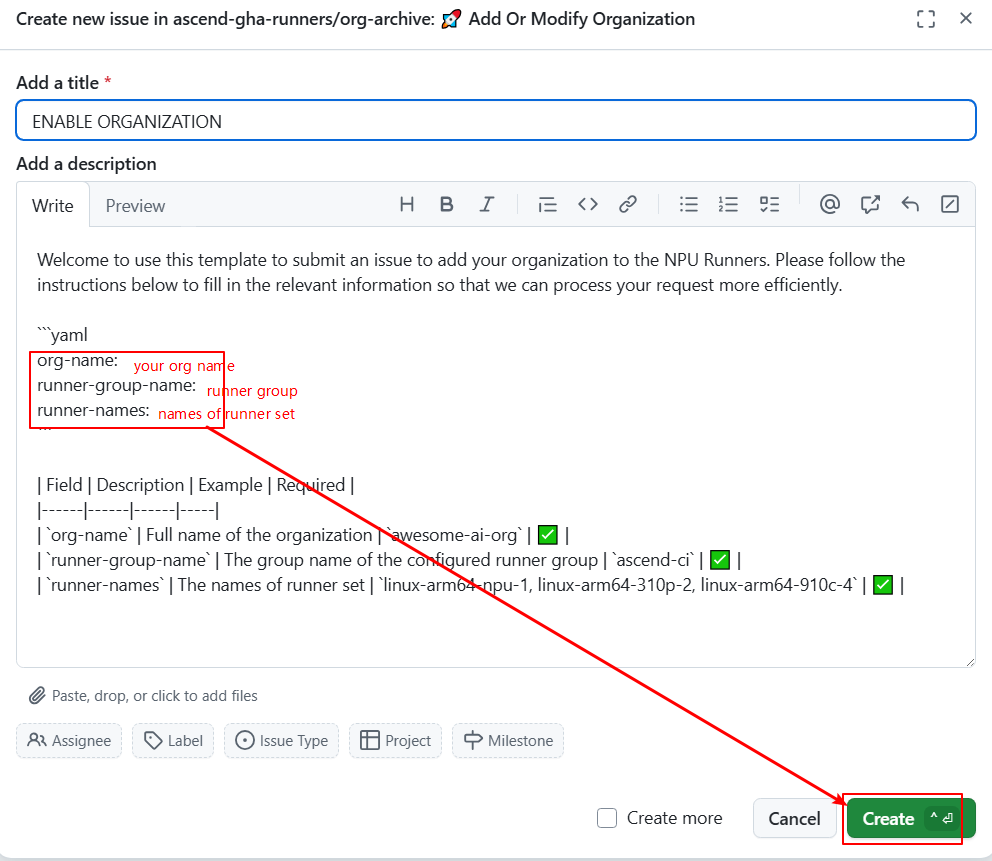
Task: Click the 'runner-group-name:' line in description
Action: [116, 386]
